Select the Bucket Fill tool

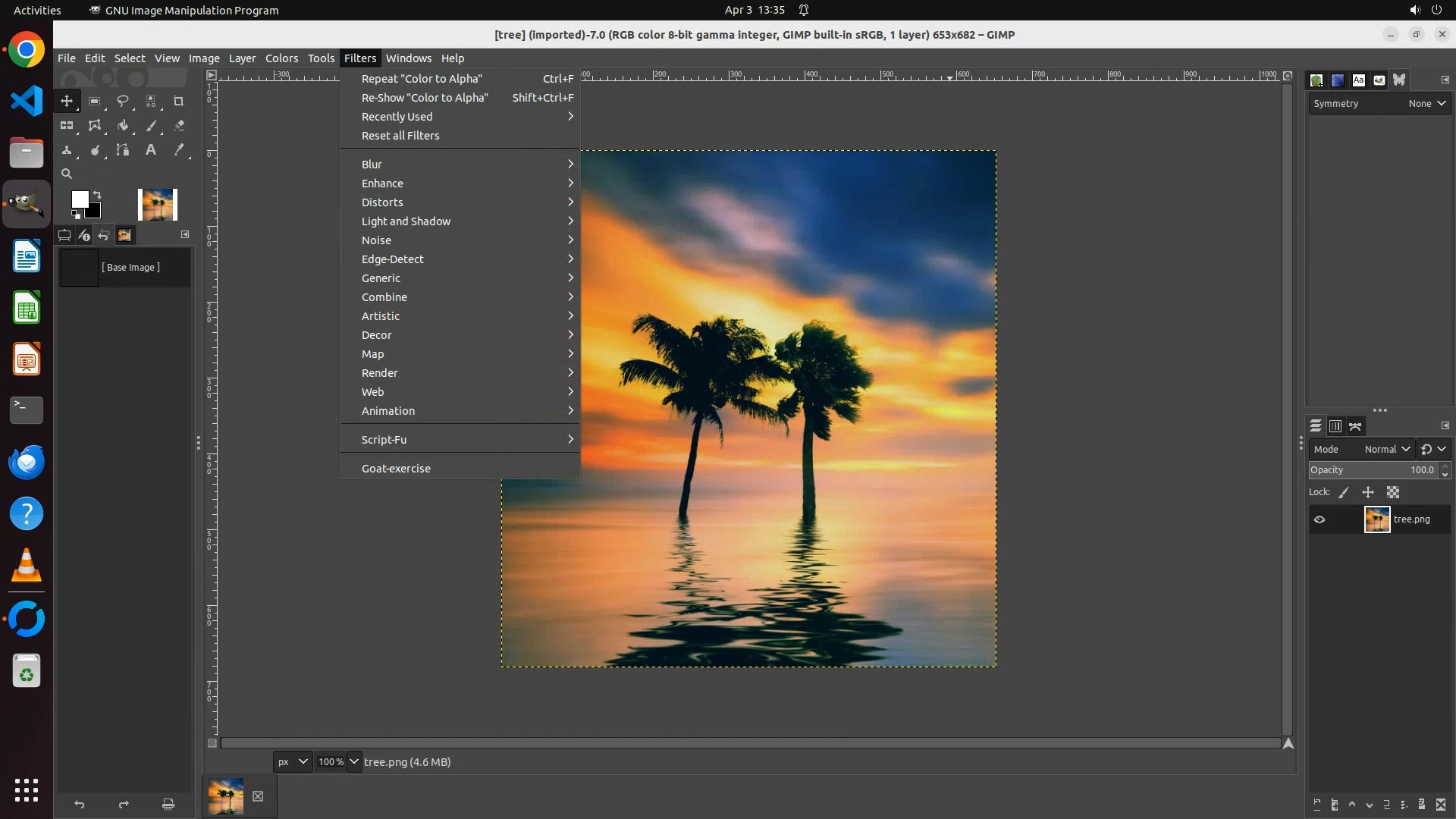pos(122,126)
